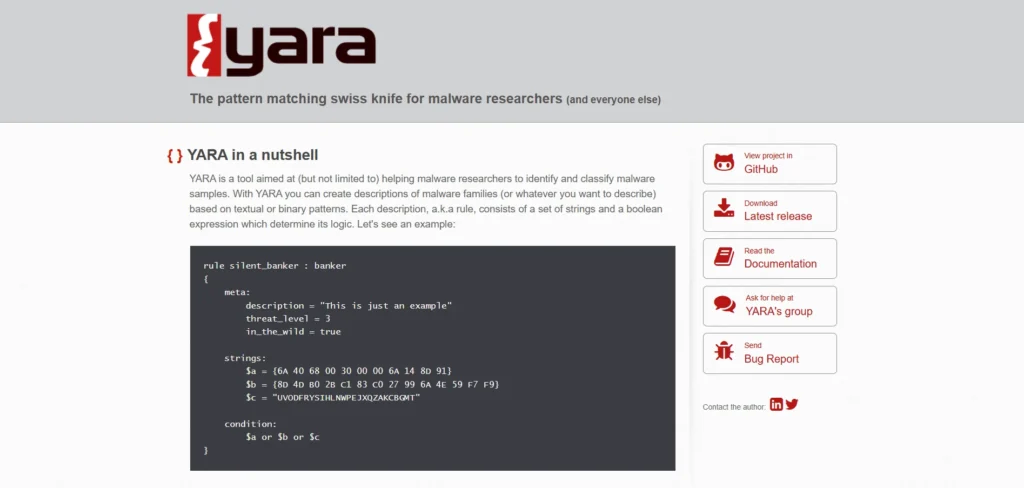1024x488 pixels.
Task: Click the 'rule silent_banker : banker' code line
Action: tap(275, 266)
